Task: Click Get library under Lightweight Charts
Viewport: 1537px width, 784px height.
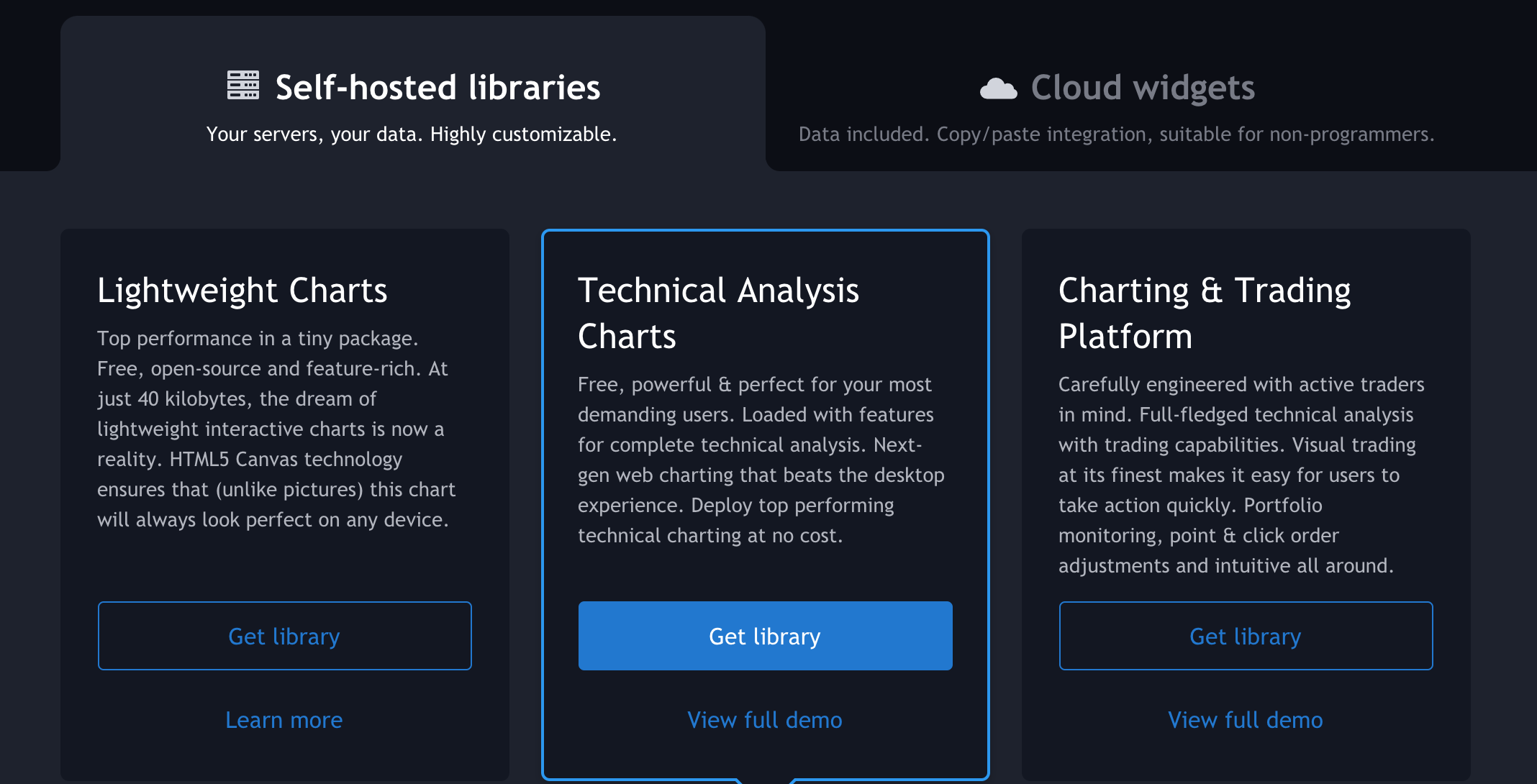Action: coord(284,636)
